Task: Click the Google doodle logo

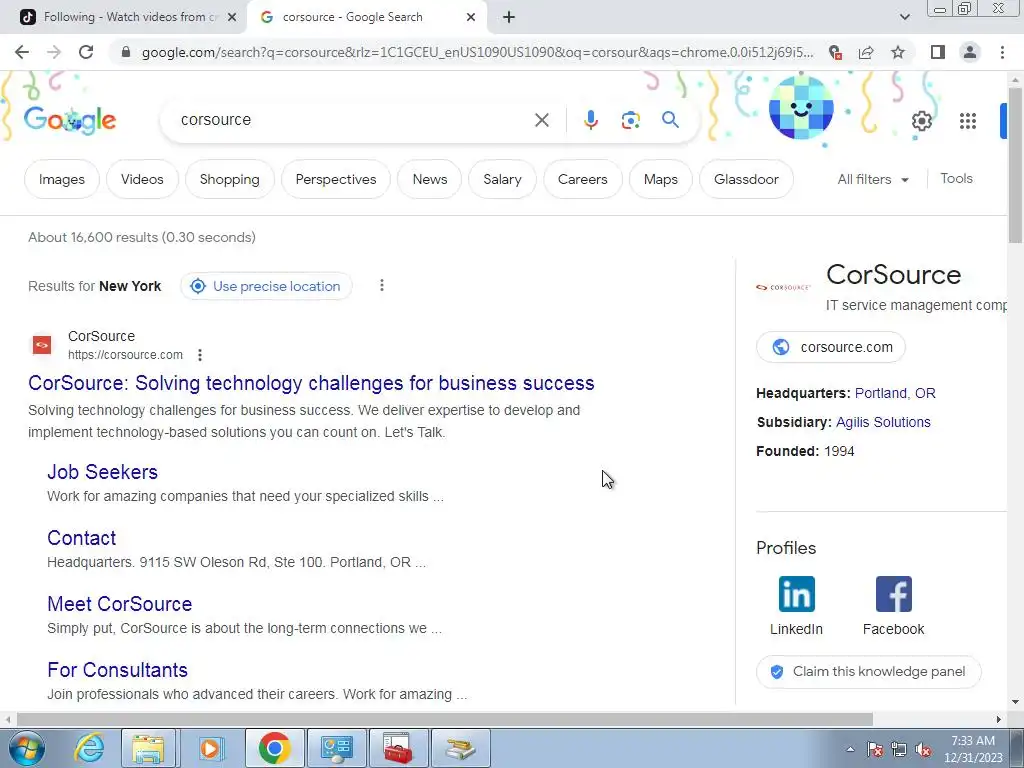Action: tap(70, 121)
